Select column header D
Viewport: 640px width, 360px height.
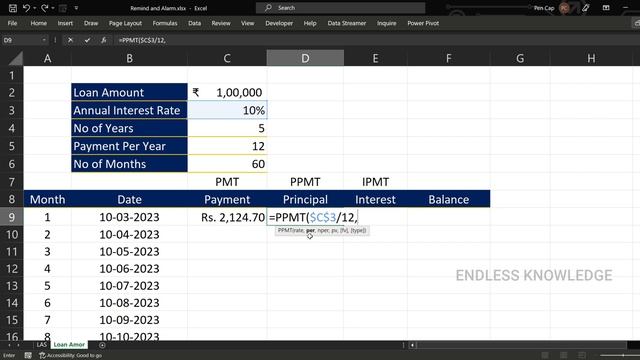[305, 58]
